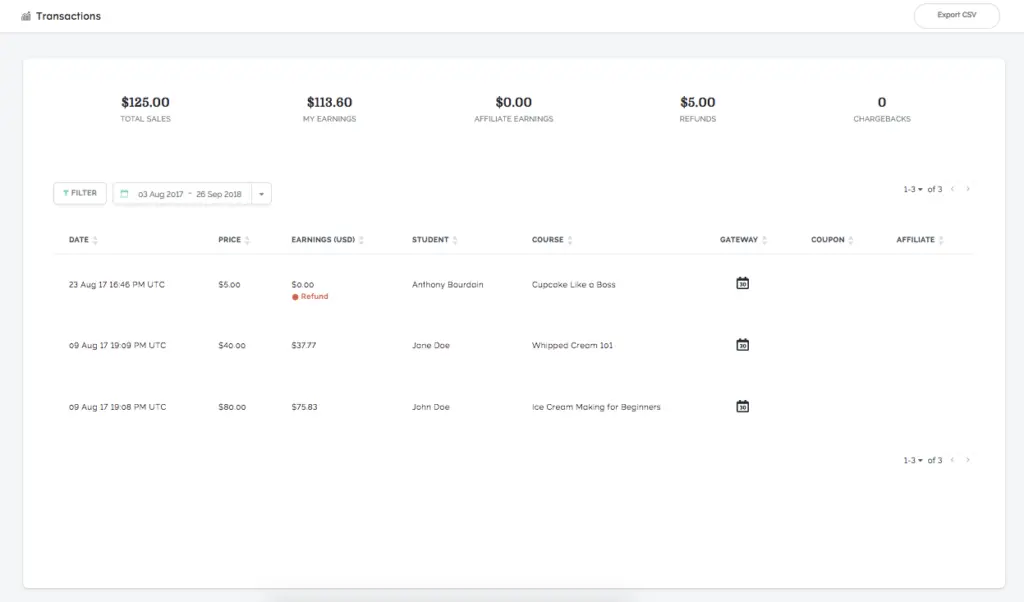Open the Anthony Bourdain student entry

(447, 285)
